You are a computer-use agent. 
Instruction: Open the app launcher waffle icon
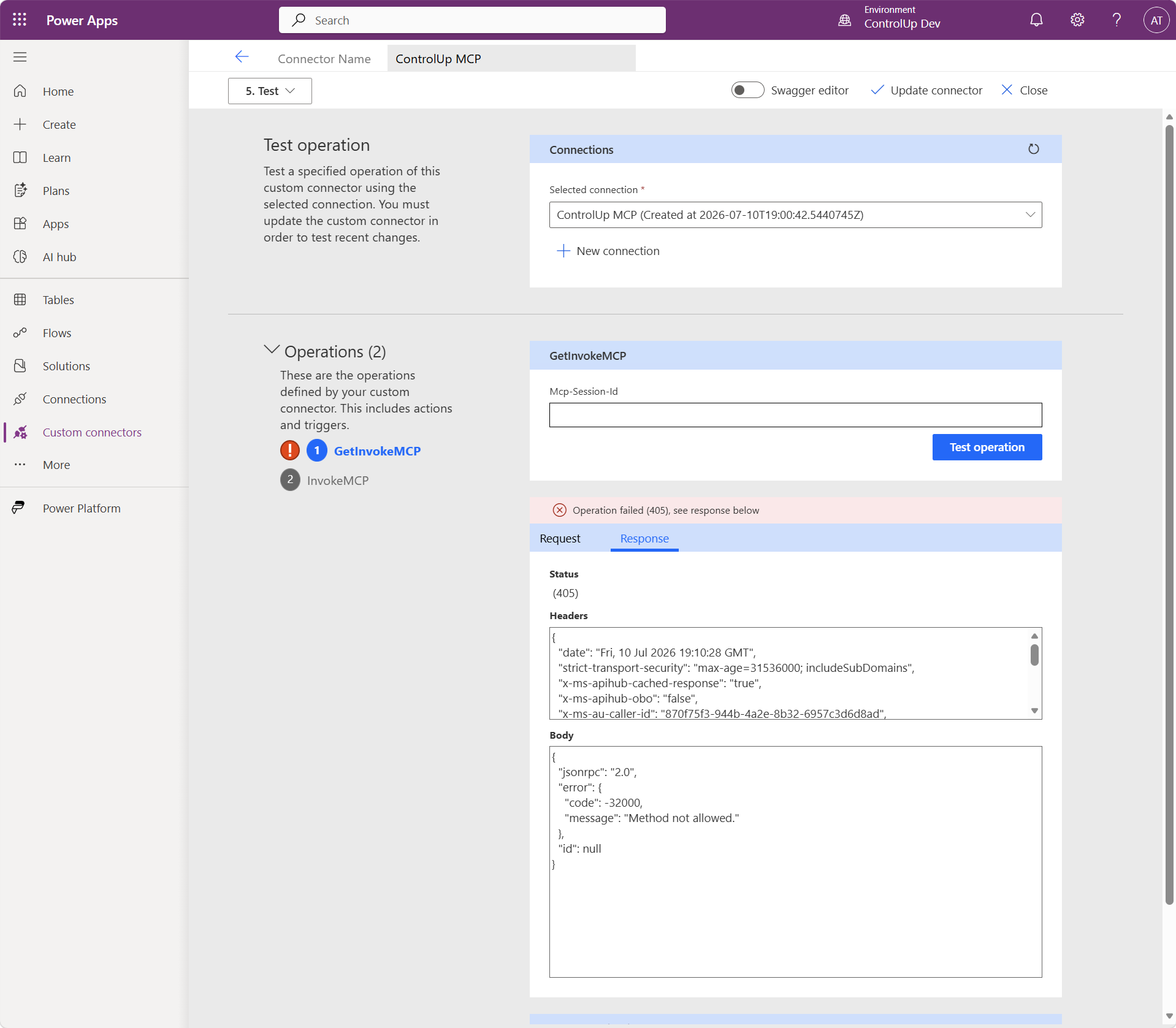click(x=20, y=20)
